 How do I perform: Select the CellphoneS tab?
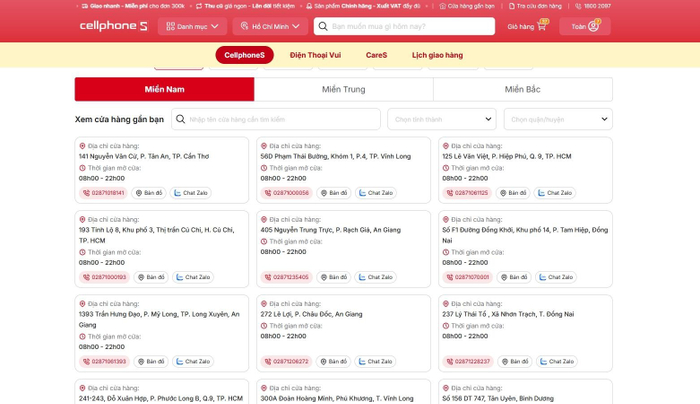click(244, 55)
